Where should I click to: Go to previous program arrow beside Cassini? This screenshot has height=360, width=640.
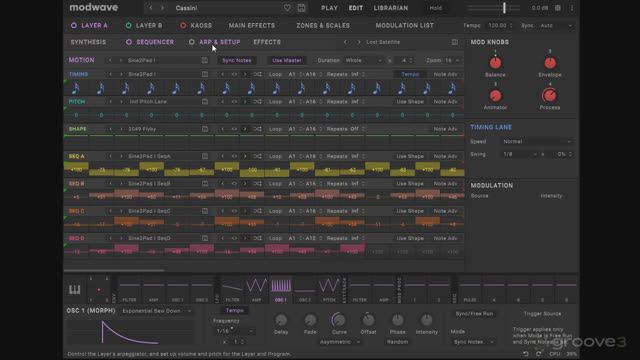click(x=151, y=8)
